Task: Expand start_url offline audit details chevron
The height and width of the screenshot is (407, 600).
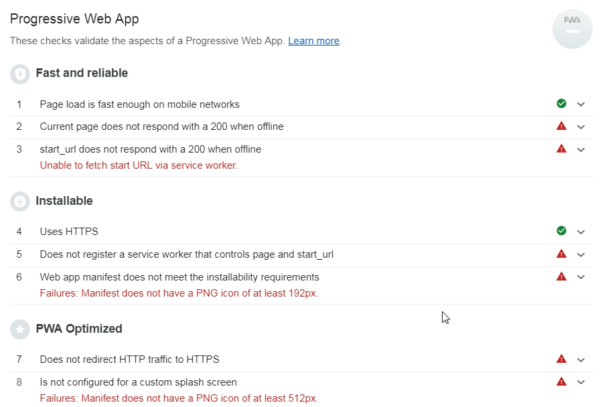Action: [581, 150]
